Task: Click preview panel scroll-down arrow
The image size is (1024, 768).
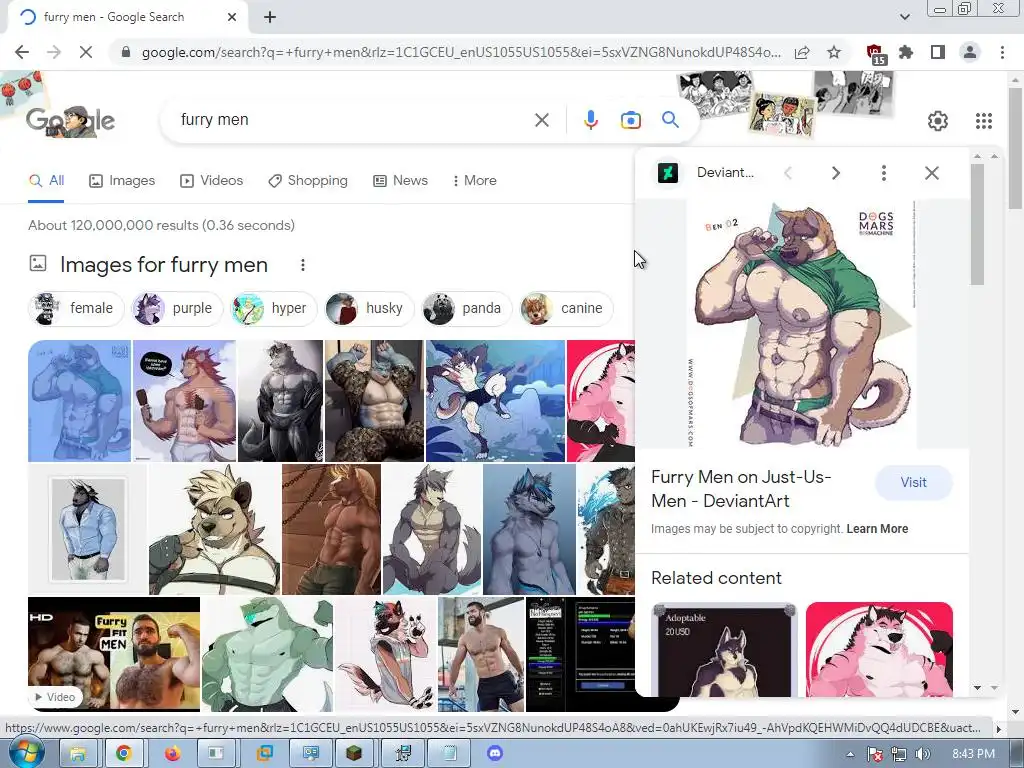Action: pyautogui.click(x=977, y=688)
